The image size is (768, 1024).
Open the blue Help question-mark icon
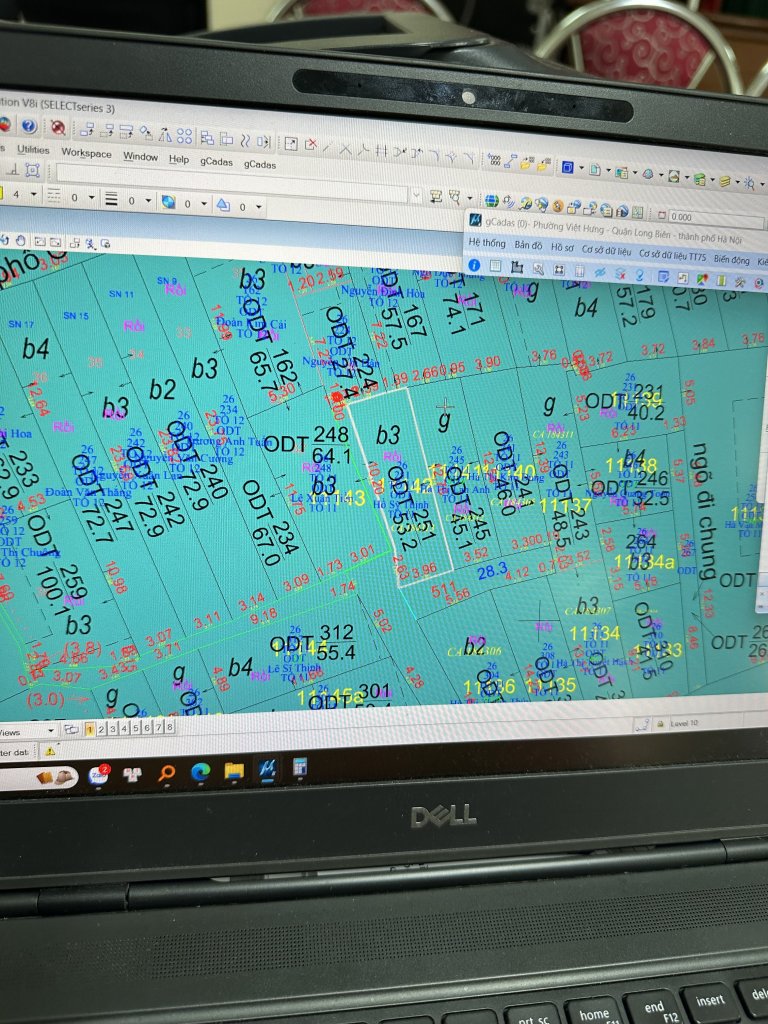click(28, 125)
